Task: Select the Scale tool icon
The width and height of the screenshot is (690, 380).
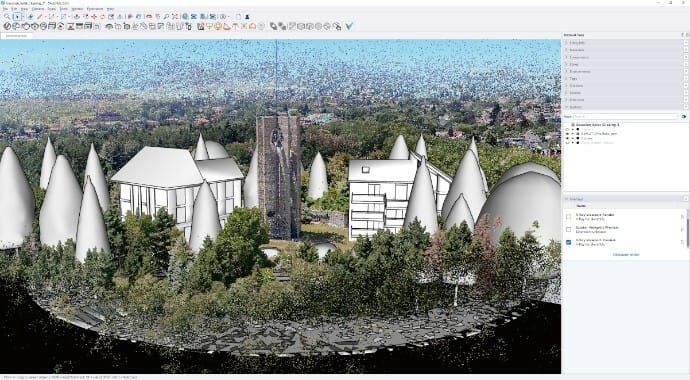Action: 111,17
